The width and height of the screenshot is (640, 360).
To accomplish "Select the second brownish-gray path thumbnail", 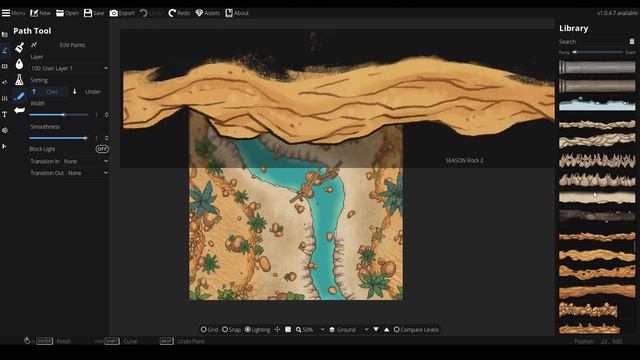I will (x=597, y=86).
